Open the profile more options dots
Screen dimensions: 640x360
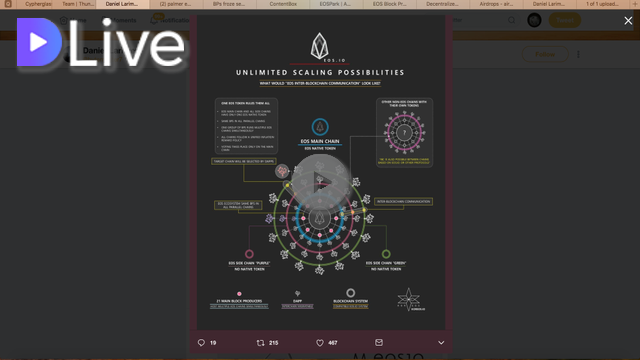pyautogui.click(x=578, y=54)
